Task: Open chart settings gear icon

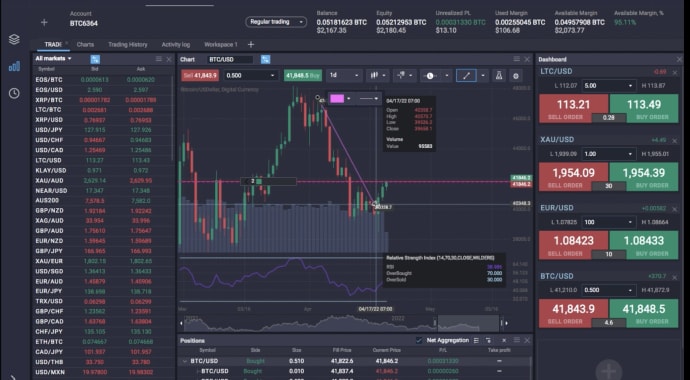Action: coord(516,76)
